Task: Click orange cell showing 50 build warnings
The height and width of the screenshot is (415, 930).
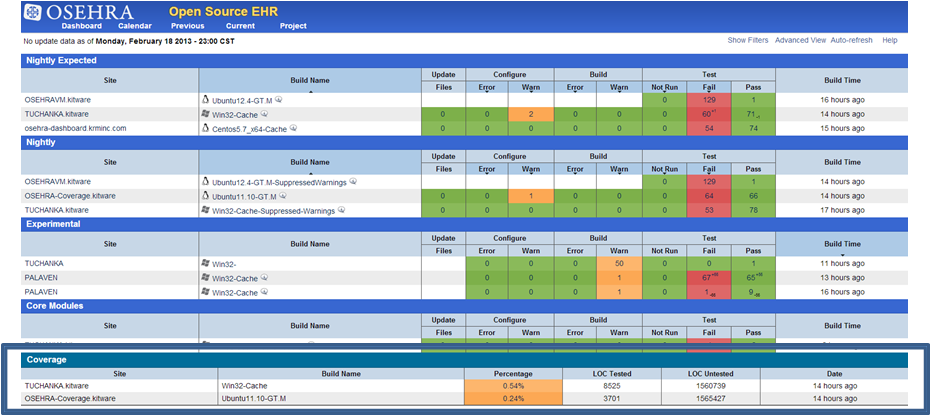Action: [619, 263]
